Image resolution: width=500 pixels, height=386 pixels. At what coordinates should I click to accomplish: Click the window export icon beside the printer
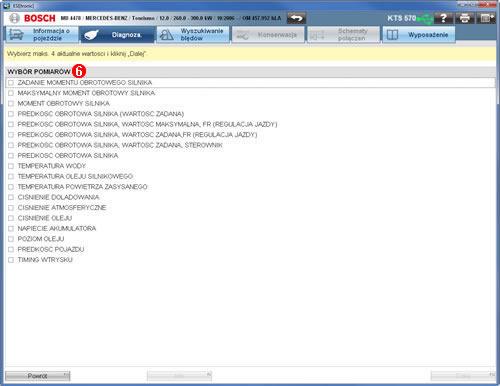pos(486,18)
